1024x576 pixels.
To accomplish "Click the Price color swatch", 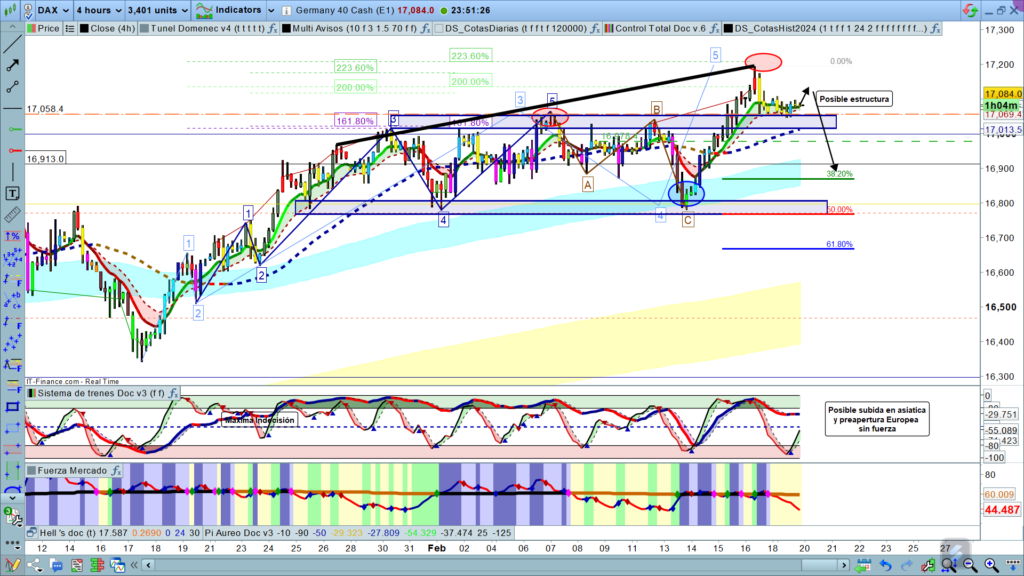I will 31,29.
